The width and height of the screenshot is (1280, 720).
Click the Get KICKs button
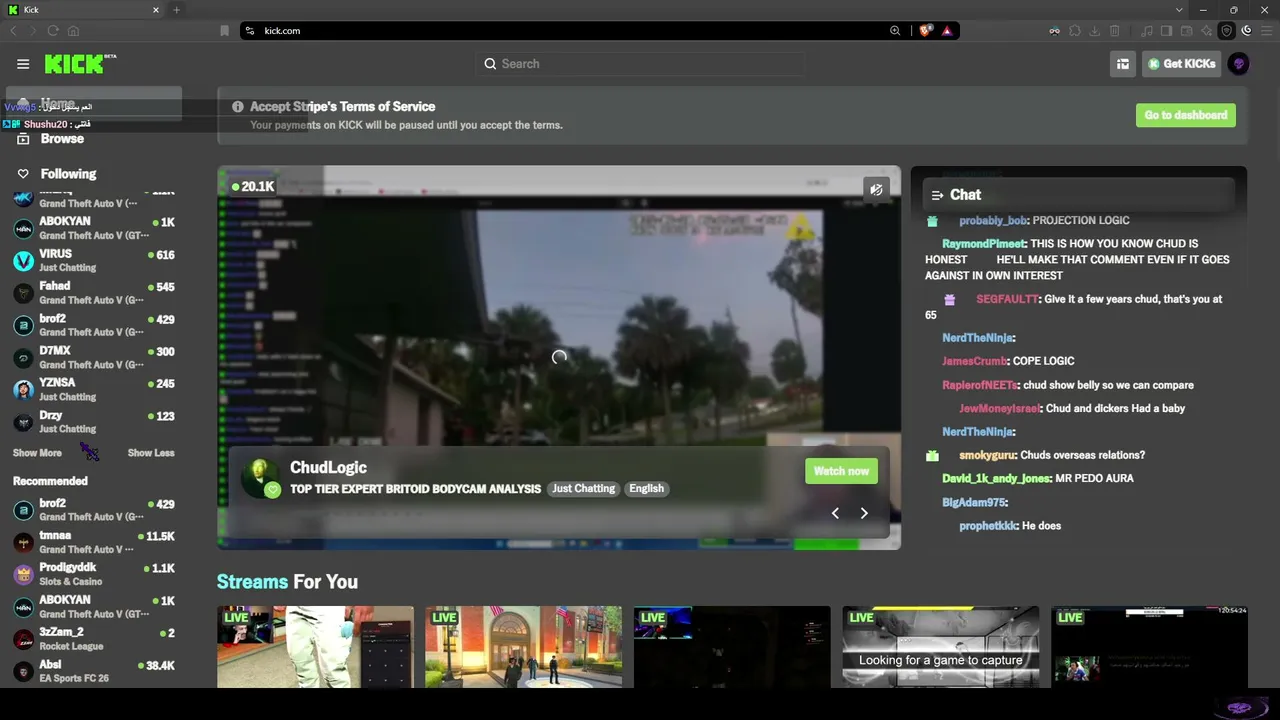(1182, 64)
